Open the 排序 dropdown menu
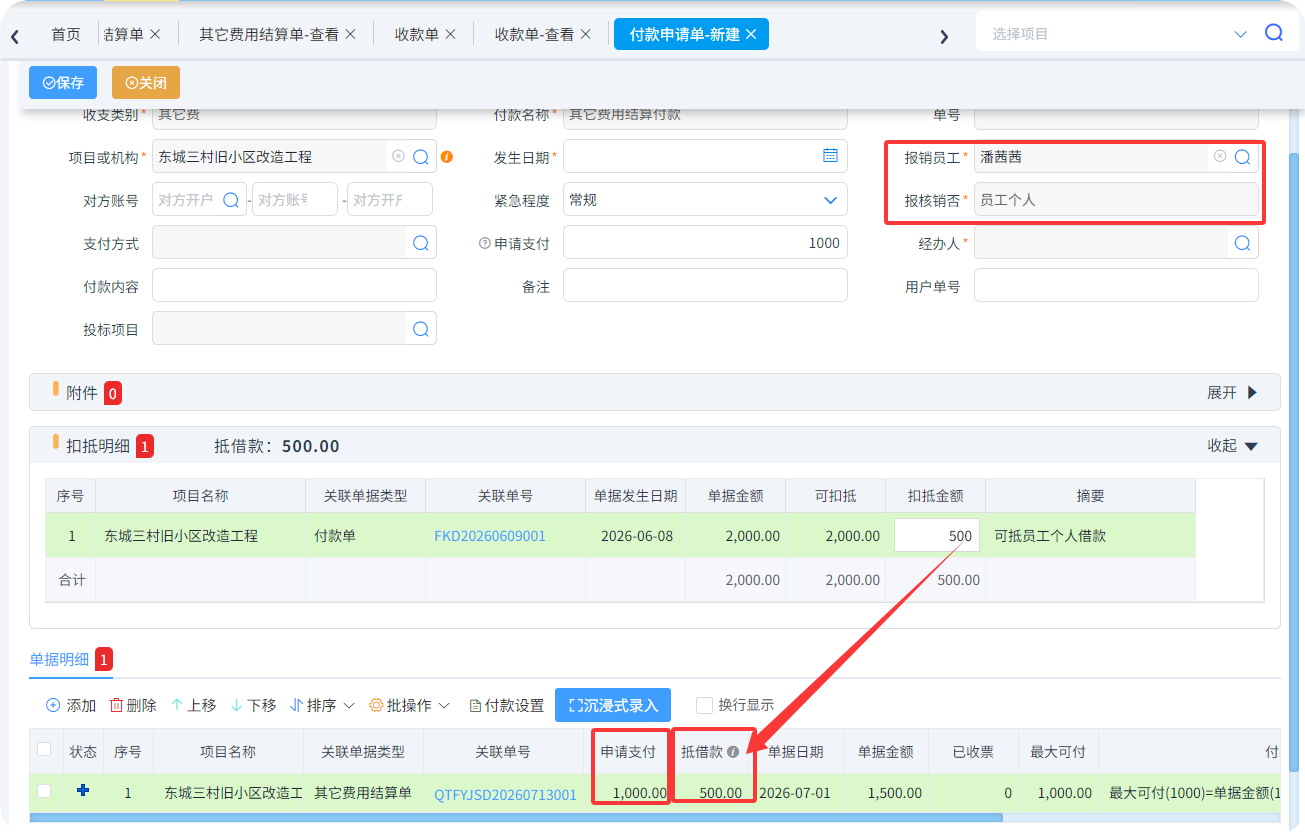 (322, 705)
